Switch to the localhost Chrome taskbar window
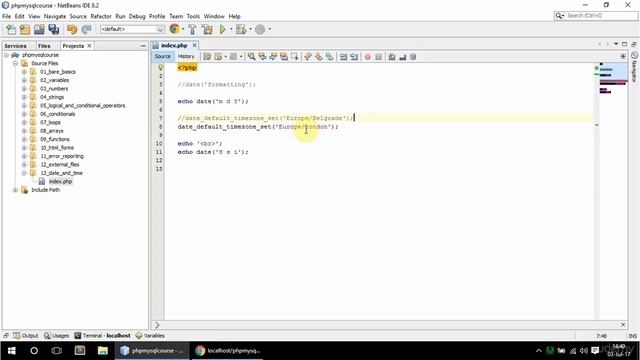The width and height of the screenshot is (640, 360). pos(228,351)
